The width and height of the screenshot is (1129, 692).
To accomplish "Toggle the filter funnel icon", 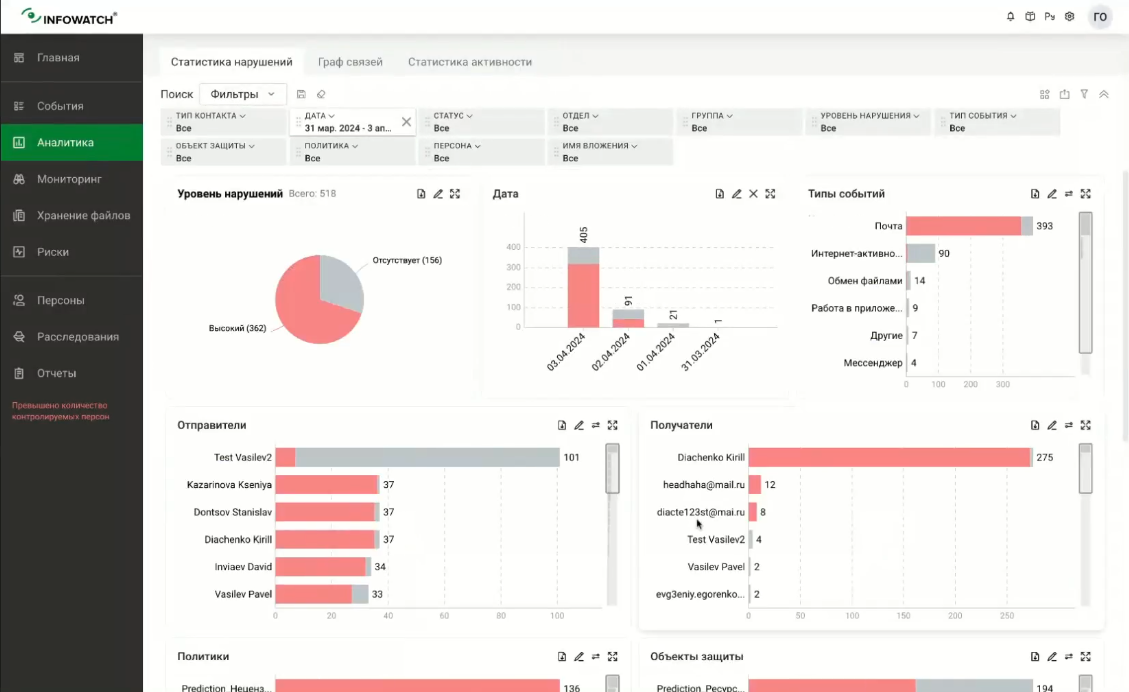I will [x=1084, y=94].
